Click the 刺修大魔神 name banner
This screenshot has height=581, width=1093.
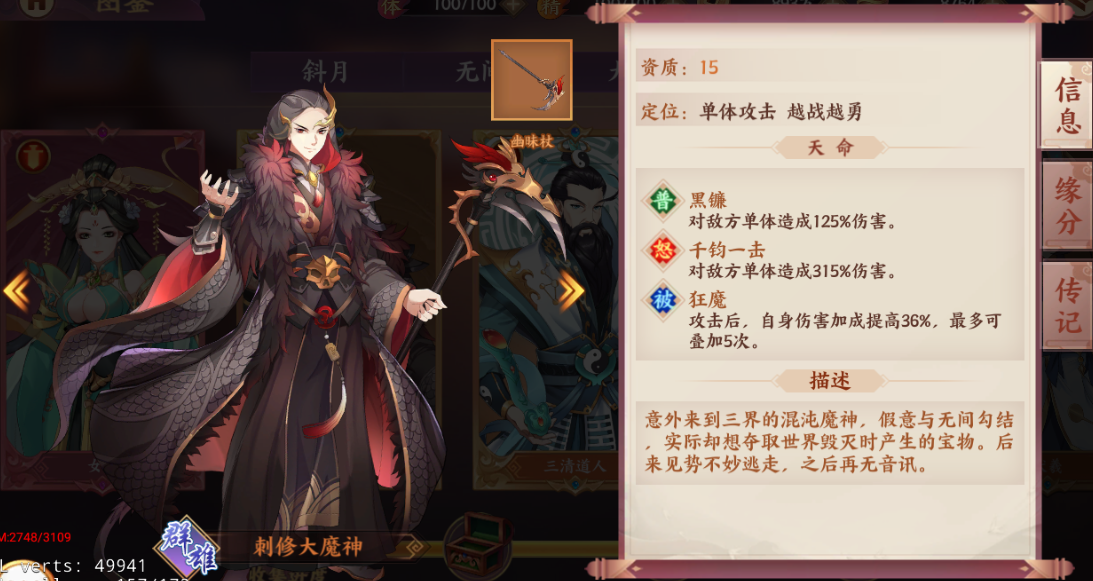[x=307, y=547]
